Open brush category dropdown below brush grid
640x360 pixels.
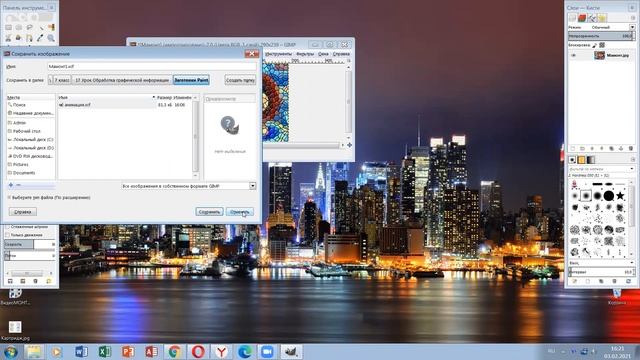pos(601,263)
